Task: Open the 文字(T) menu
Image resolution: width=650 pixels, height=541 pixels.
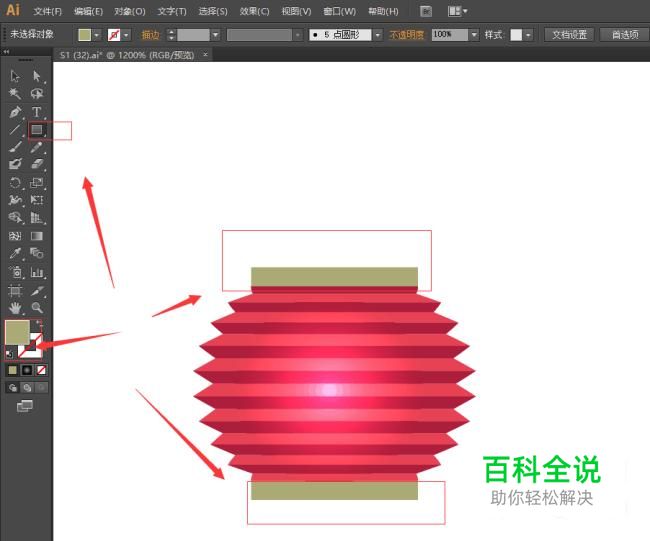Action: click(172, 11)
